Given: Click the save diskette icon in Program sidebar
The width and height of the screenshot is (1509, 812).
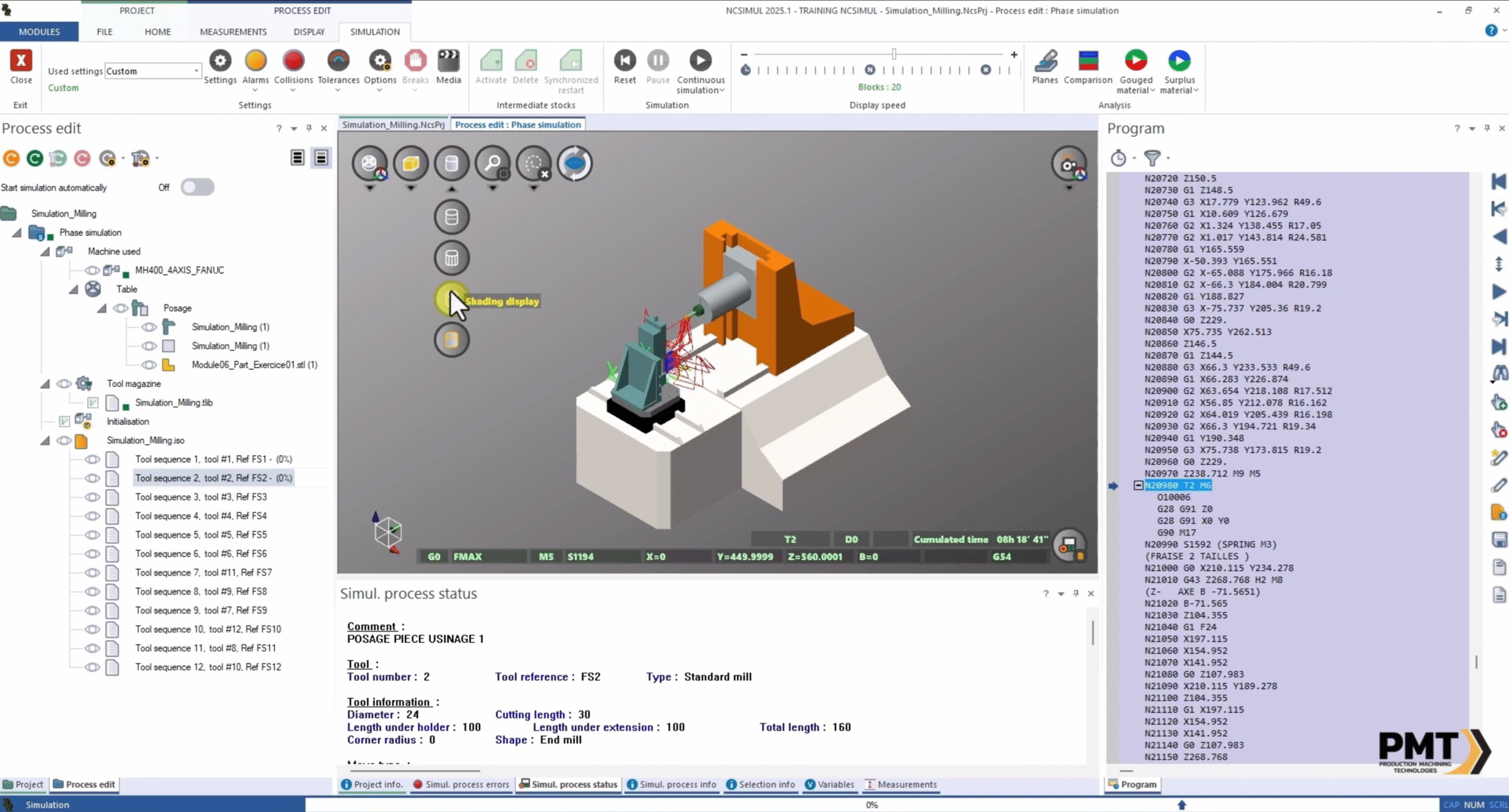Looking at the screenshot, I should point(1499,539).
